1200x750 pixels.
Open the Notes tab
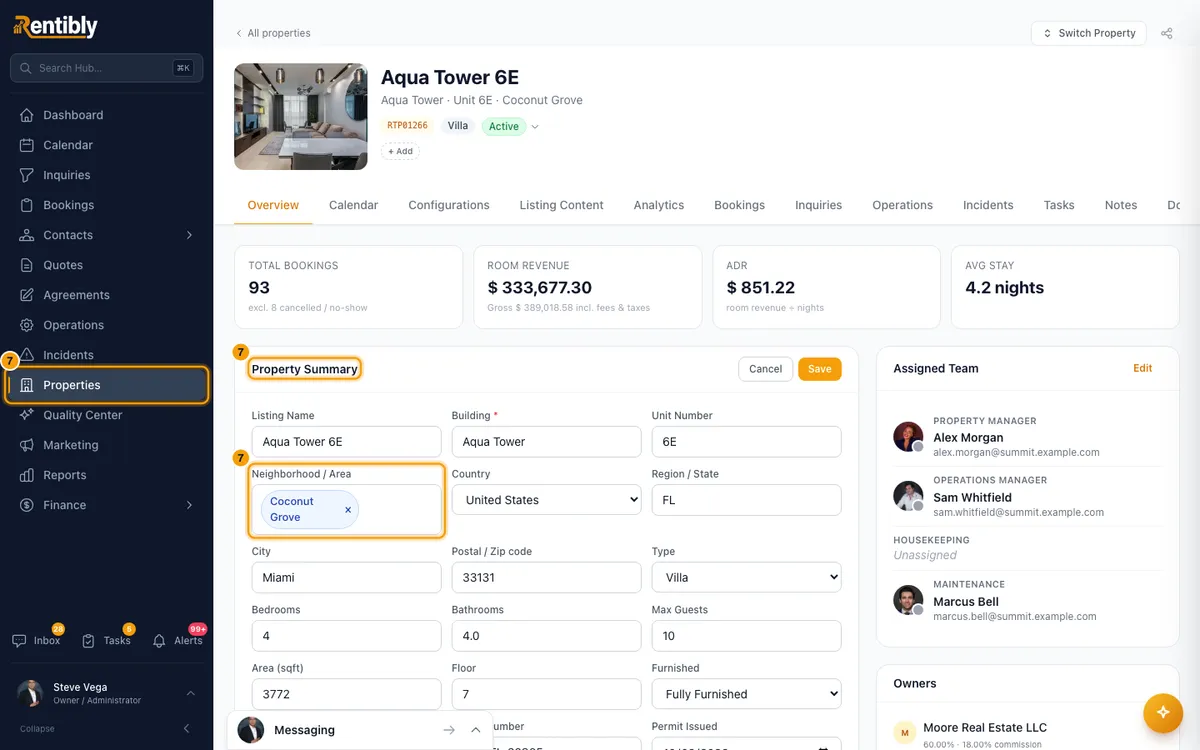coord(1121,205)
